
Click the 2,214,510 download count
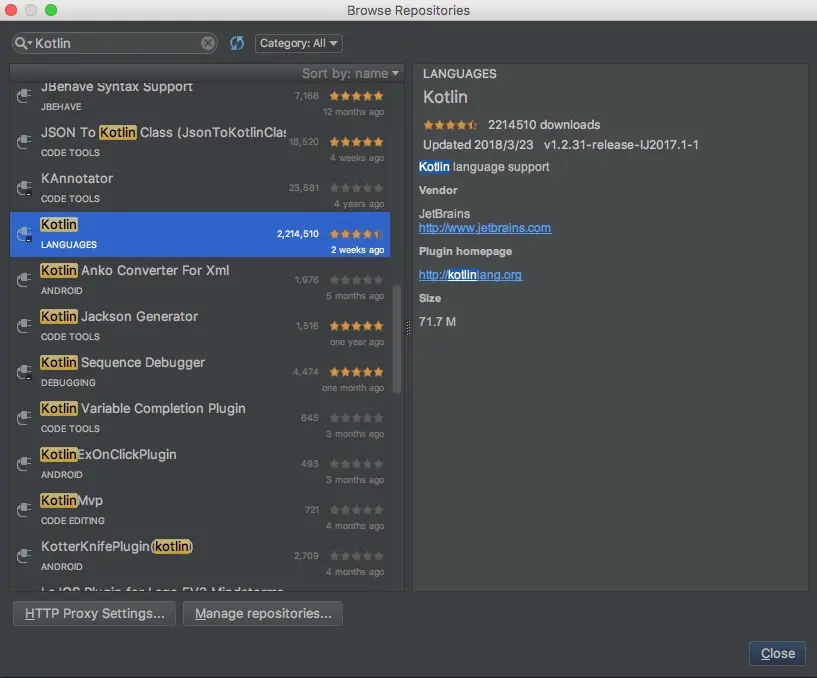(298, 234)
